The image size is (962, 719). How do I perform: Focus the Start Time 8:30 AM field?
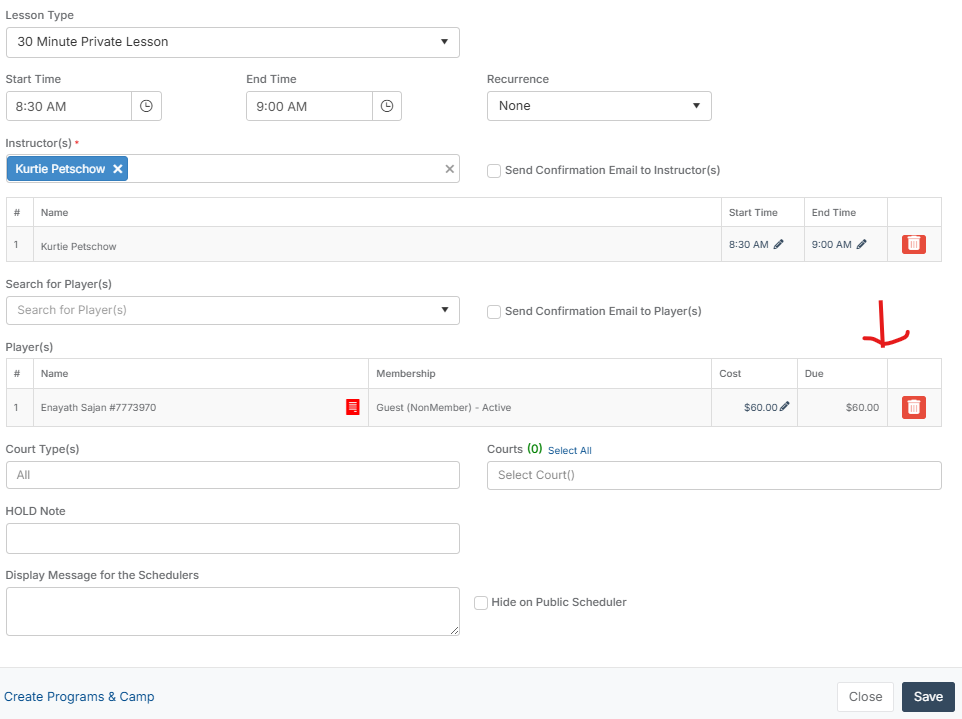[69, 106]
